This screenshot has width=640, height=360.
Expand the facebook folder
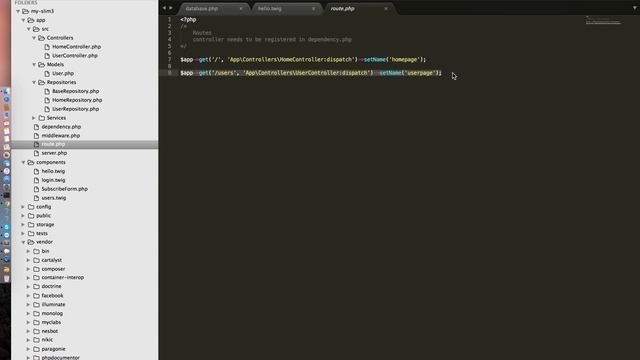coord(29,296)
